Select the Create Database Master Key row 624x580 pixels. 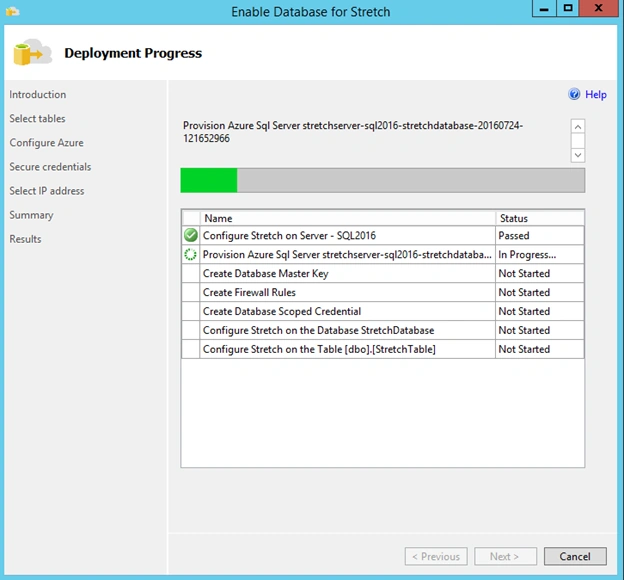383,273
